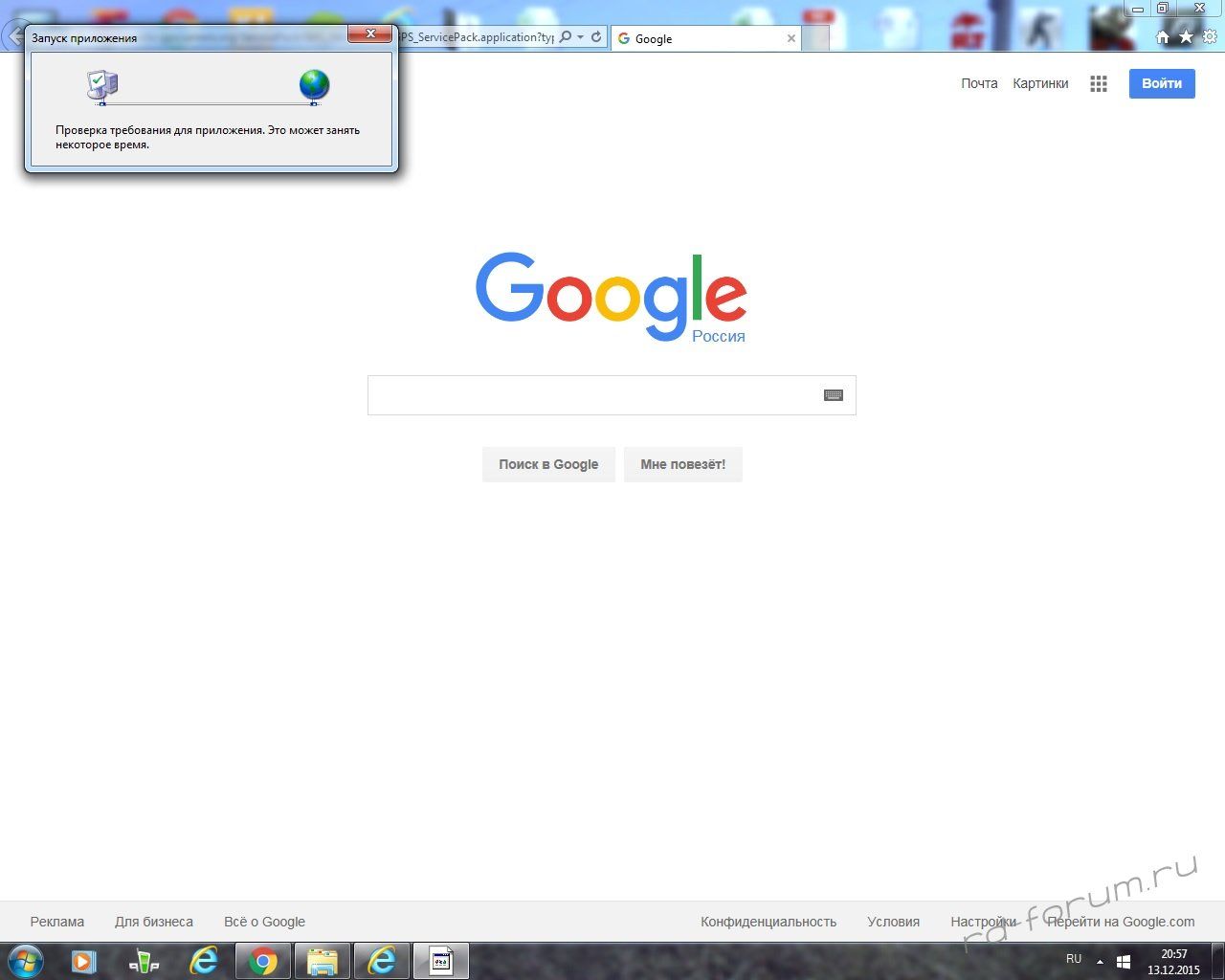This screenshot has height=980, width=1225.
Task: Switch to running Internet Explorer window beside folder icon
Action: coord(382,961)
